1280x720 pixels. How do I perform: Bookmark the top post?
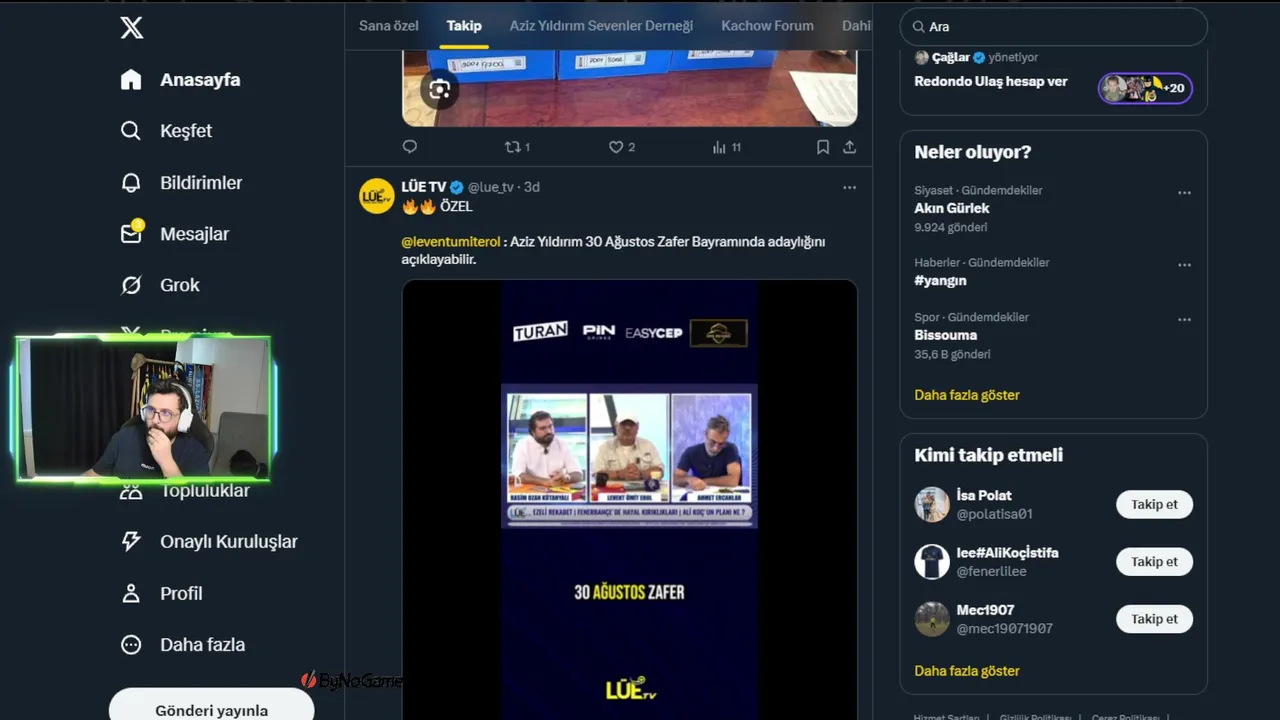[822, 147]
